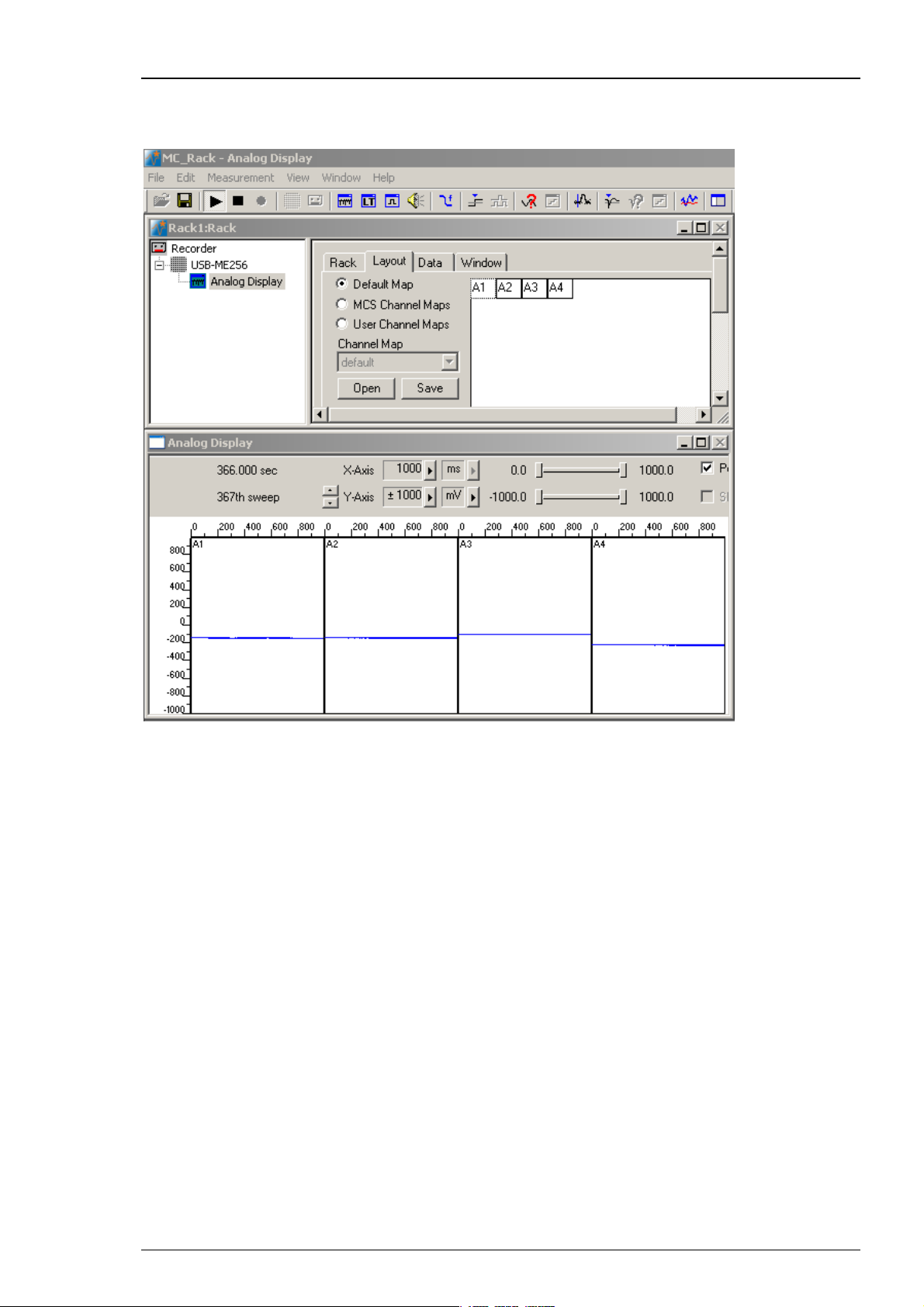Open the File menu
924x1307 pixels.
point(156,178)
